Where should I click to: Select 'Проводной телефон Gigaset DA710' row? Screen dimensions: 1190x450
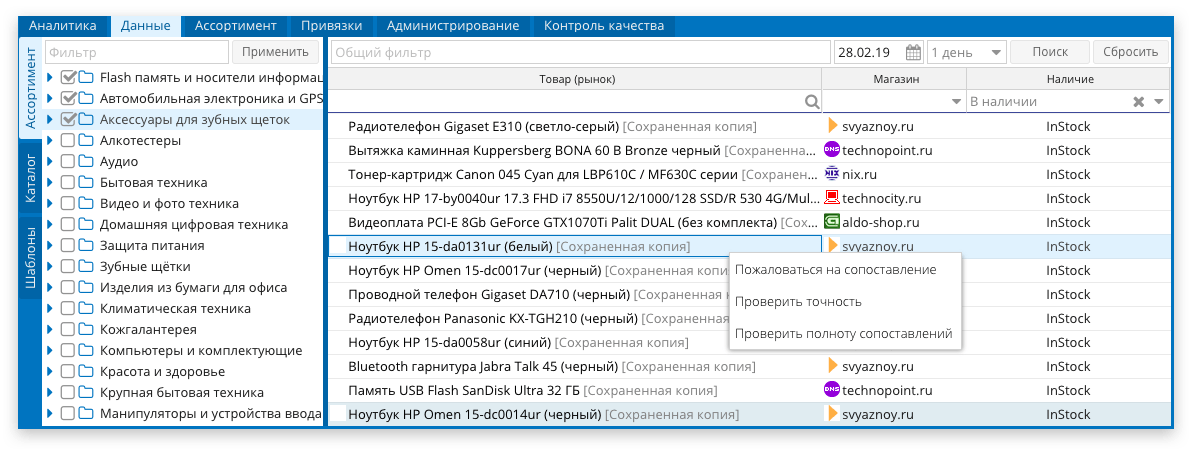(749, 294)
